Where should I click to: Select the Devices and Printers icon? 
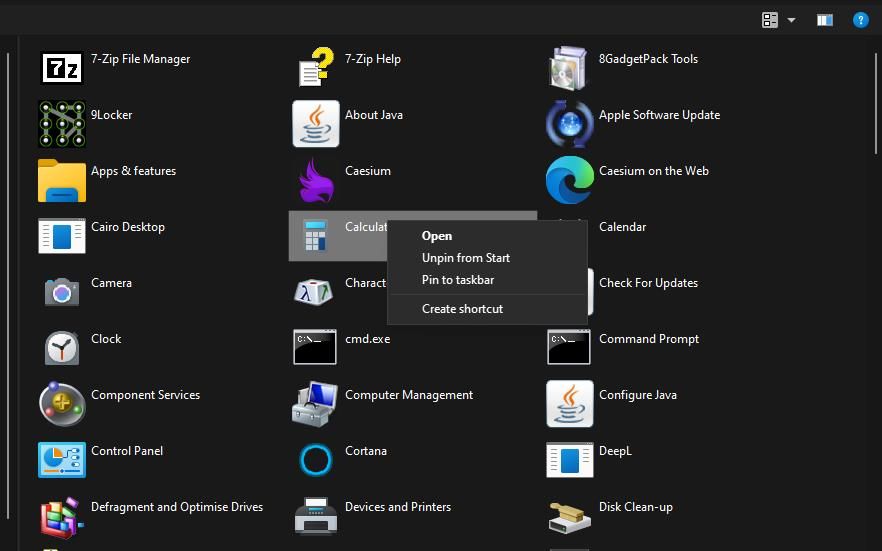coord(315,515)
